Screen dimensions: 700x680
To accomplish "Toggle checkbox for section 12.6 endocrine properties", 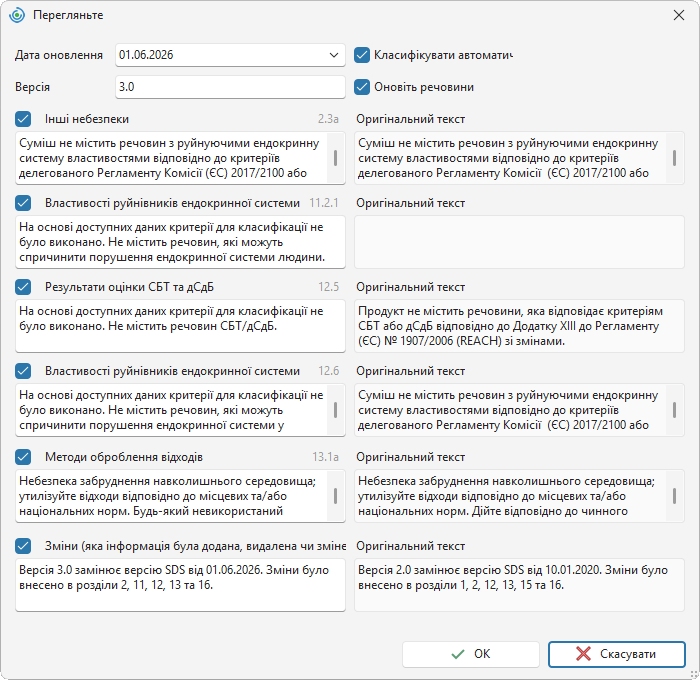I will 23,371.
